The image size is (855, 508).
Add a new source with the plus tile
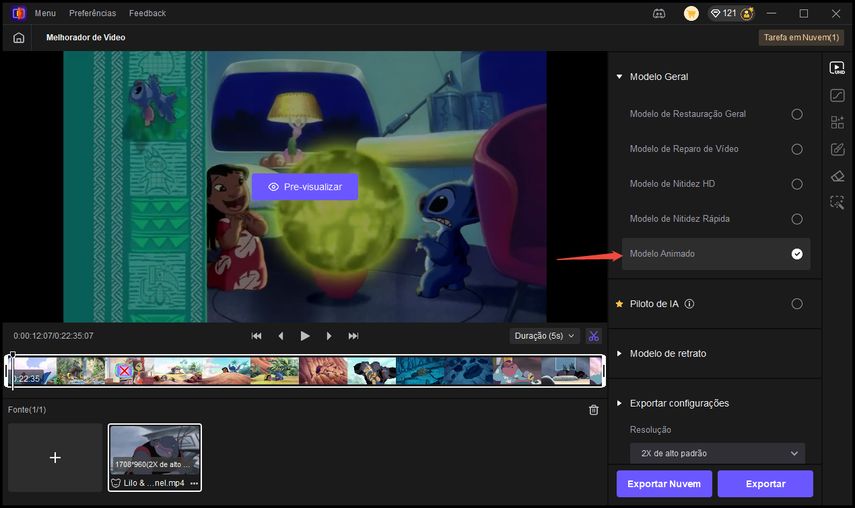coord(55,458)
